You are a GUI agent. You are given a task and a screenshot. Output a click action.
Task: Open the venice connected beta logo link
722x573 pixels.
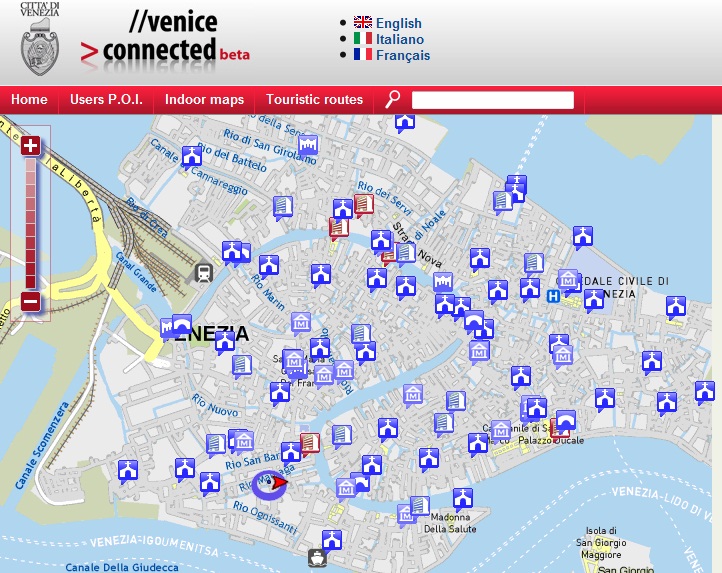(165, 40)
